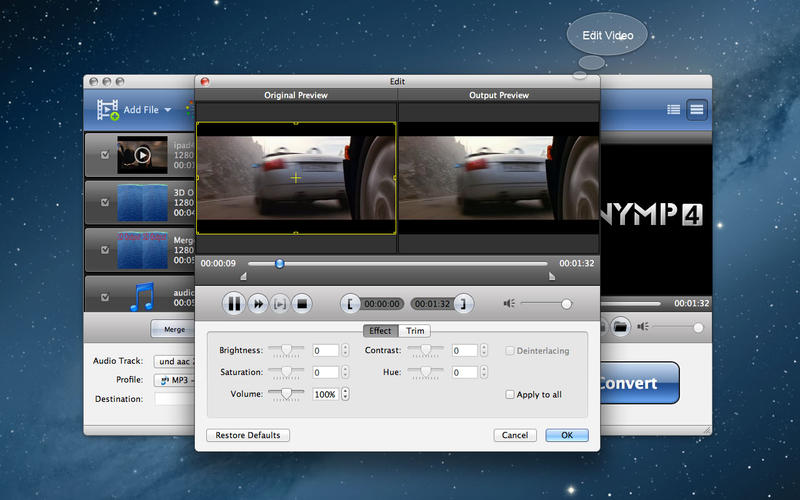Click the next frame step button
The width and height of the screenshot is (800, 500).
(280, 303)
